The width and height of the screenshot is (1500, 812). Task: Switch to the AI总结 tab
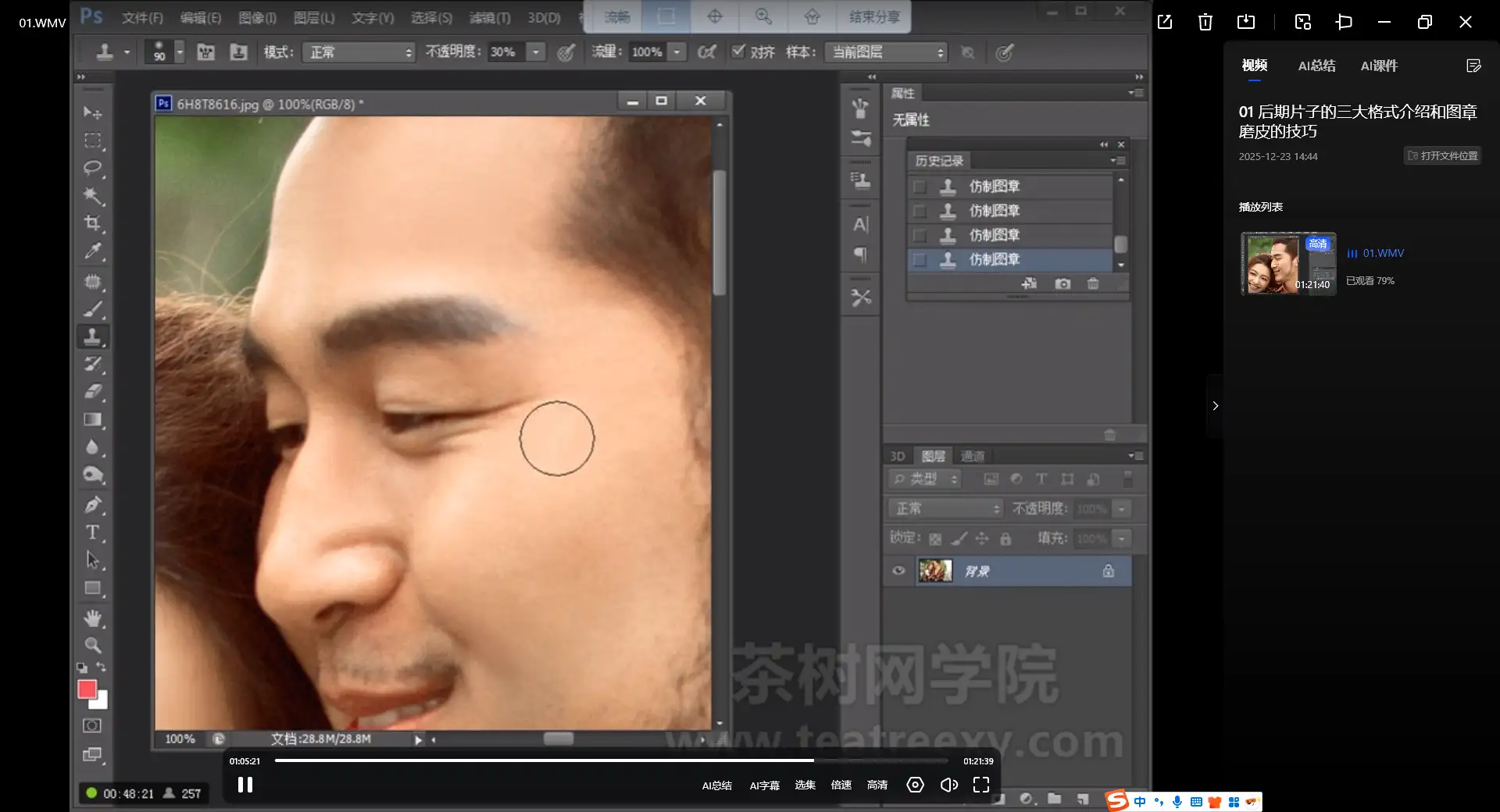tap(1316, 66)
